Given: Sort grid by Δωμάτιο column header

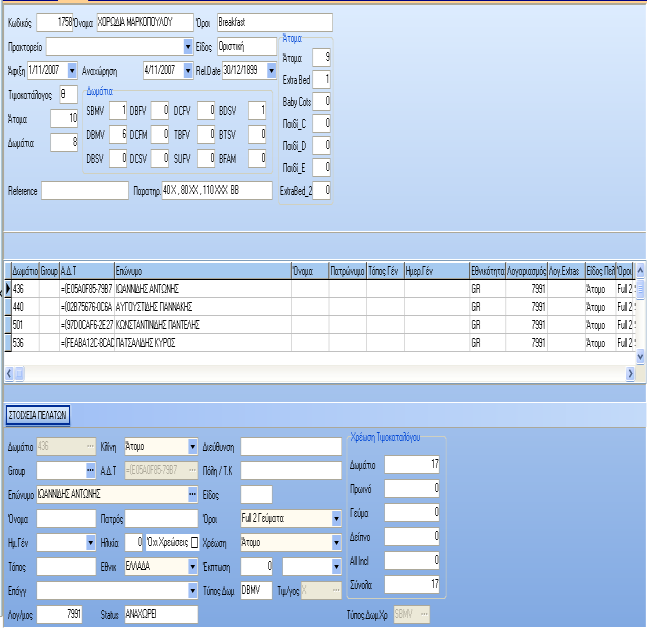Looking at the screenshot, I should [25, 271].
